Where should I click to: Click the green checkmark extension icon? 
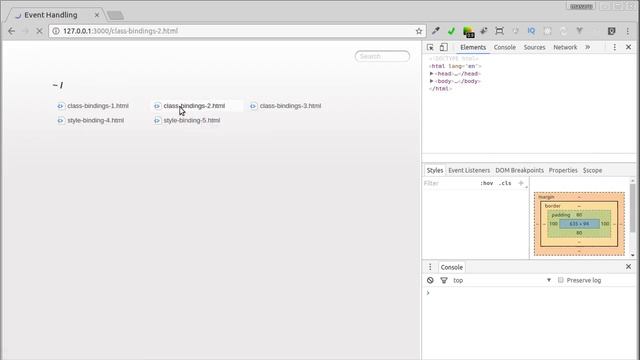(x=451, y=31)
